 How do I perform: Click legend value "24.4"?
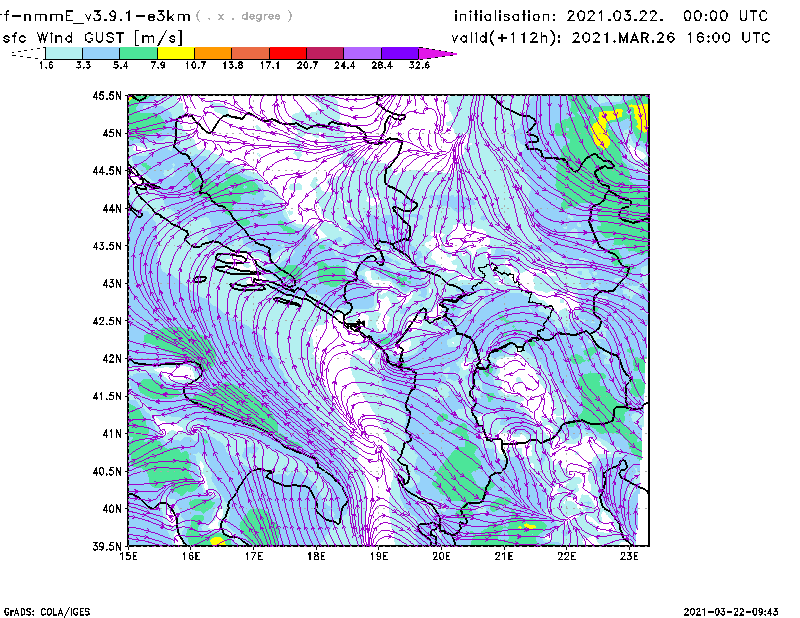[x=344, y=65]
